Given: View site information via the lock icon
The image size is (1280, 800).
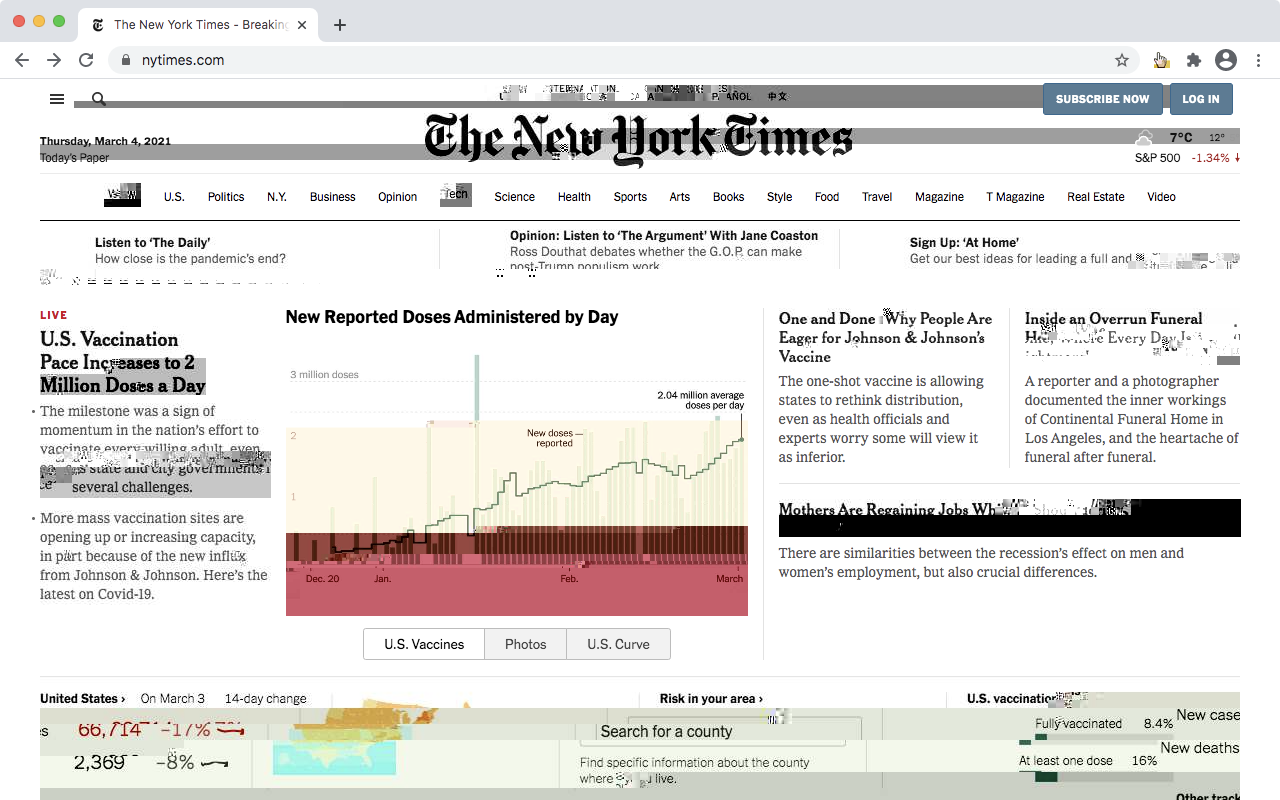Looking at the screenshot, I should coord(126,60).
